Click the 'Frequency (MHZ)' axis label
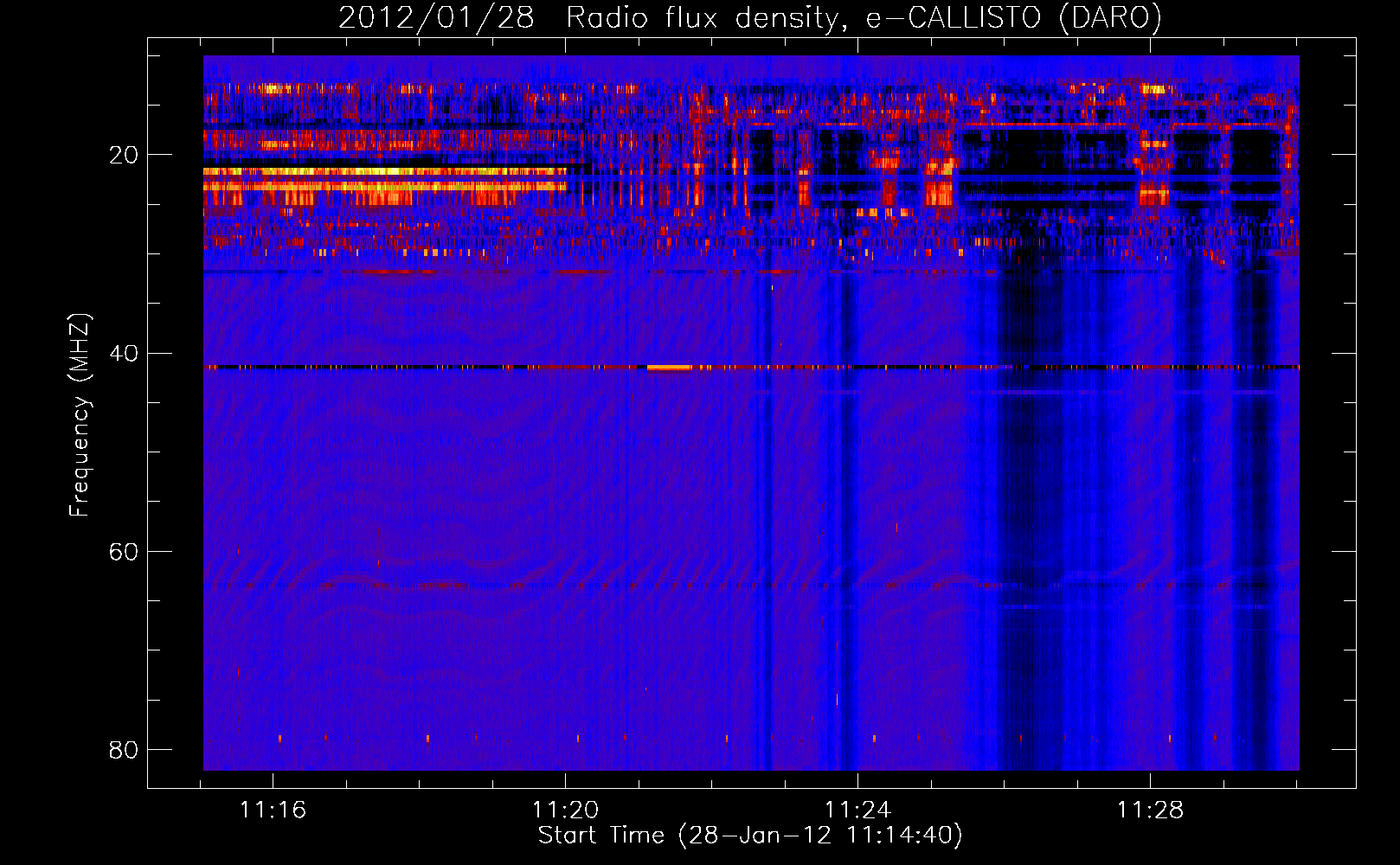The image size is (1400, 865). pos(79,415)
